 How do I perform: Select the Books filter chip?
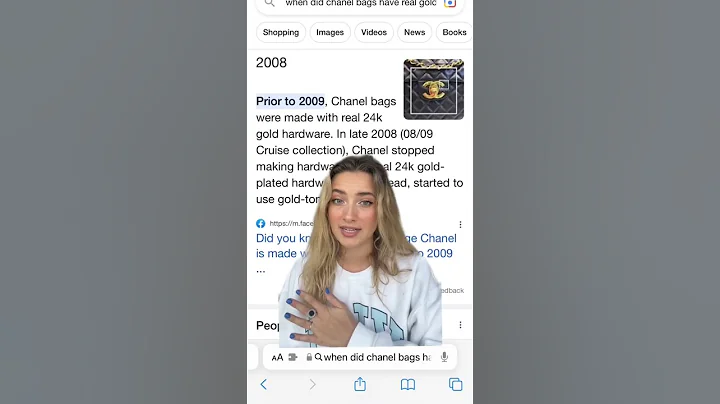click(x=454, y=33)
